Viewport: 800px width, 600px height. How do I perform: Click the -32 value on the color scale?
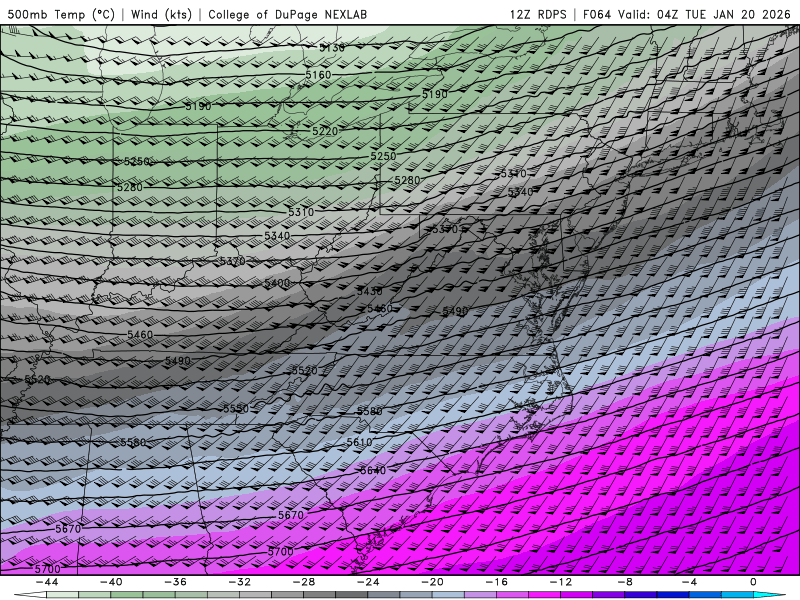(240, 582)
